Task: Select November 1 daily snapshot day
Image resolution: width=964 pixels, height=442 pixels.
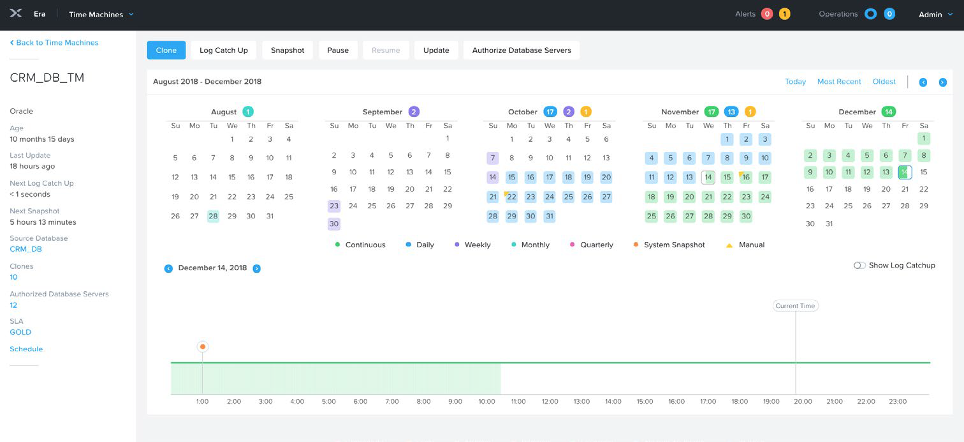Action: pos(727,140)
